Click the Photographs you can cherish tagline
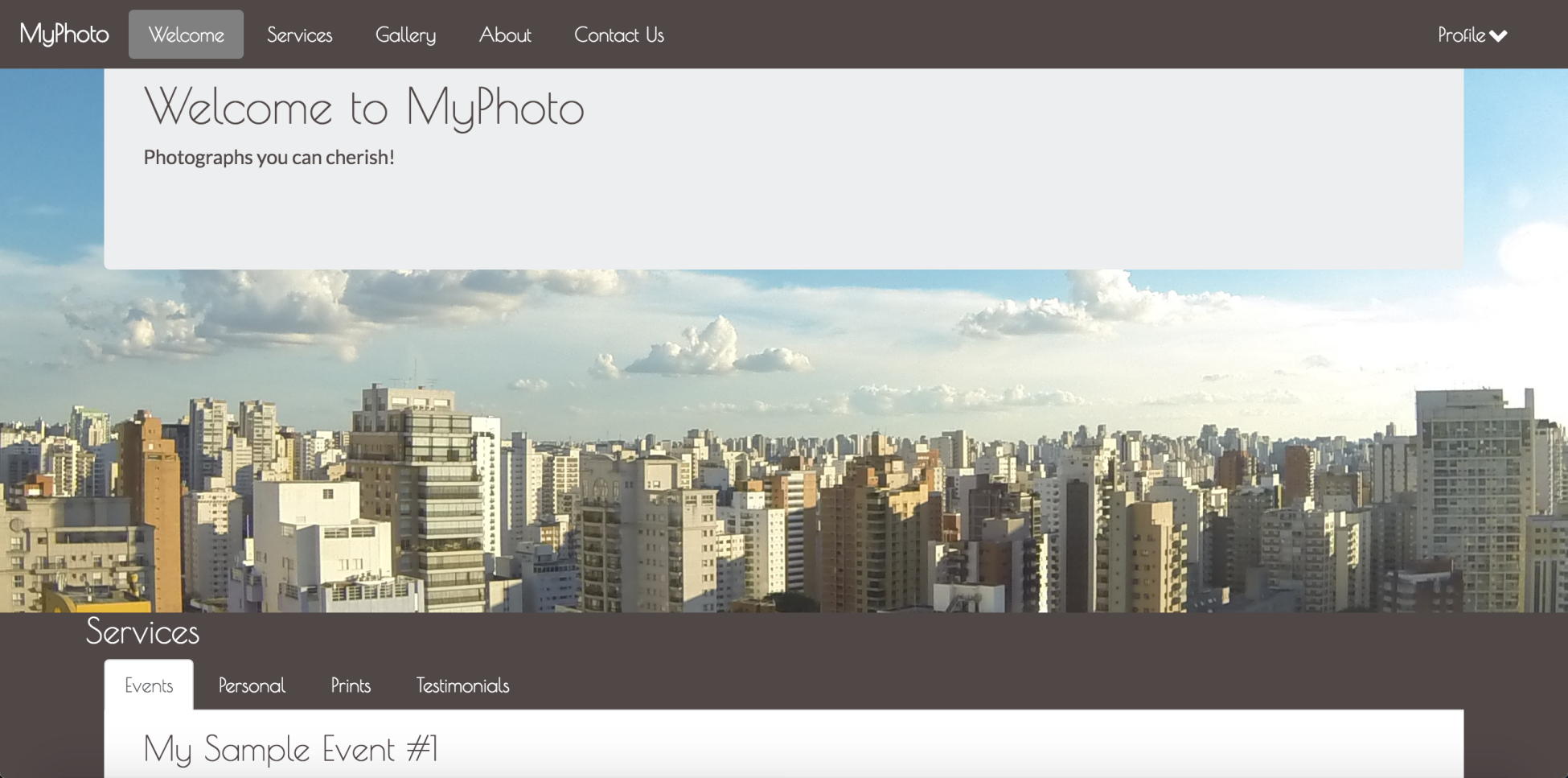 269,157
